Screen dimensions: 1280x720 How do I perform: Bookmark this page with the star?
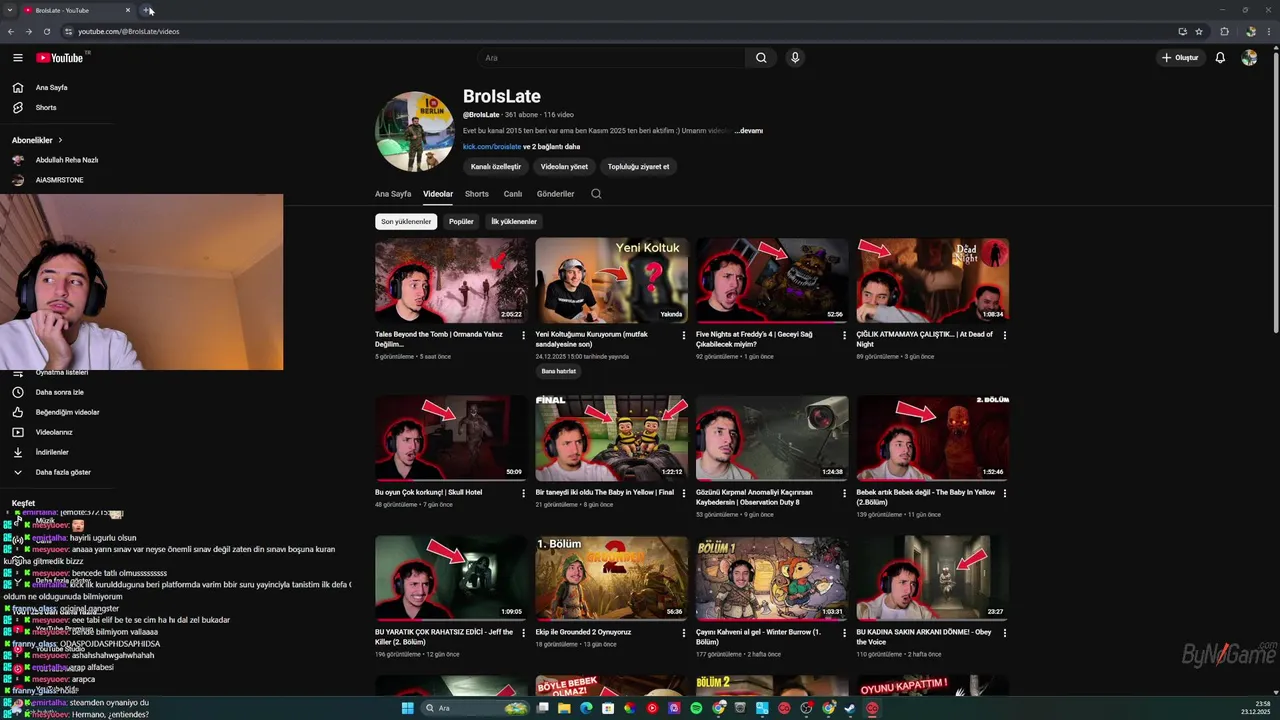(x=1199, y=31)
